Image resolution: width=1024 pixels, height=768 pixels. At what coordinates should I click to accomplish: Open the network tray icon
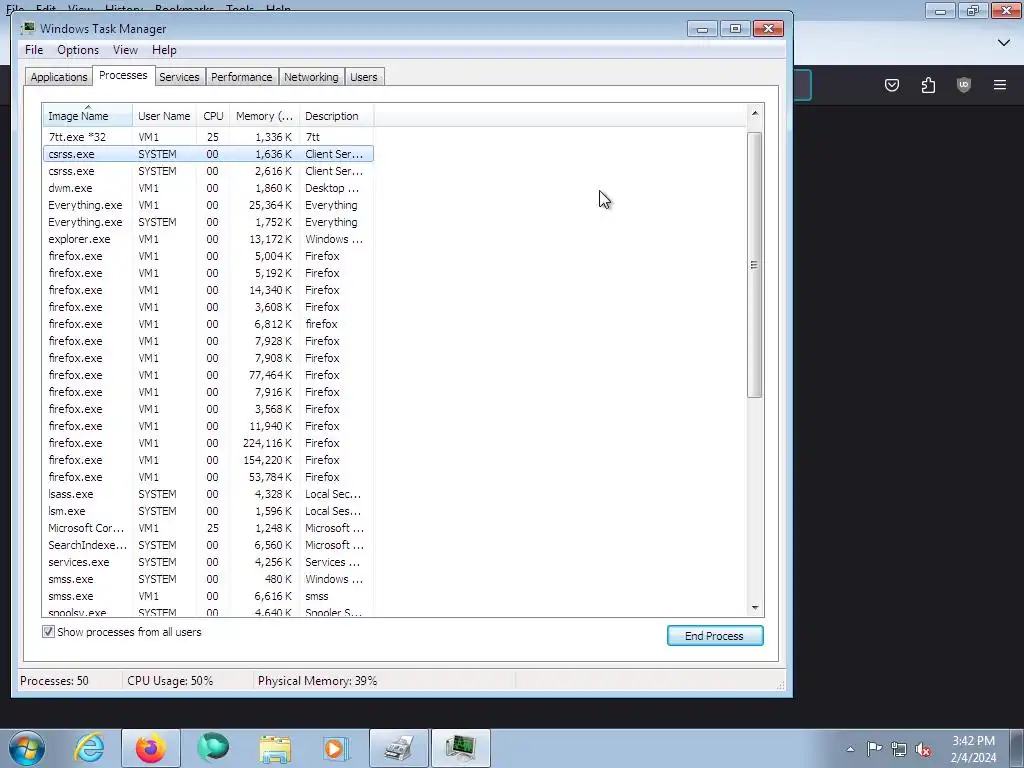tap(899, 749)
